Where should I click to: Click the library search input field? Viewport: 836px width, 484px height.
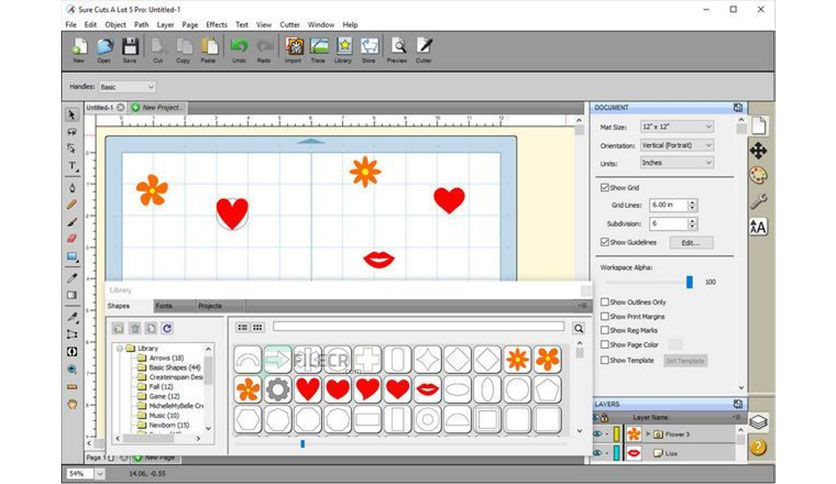419,326
